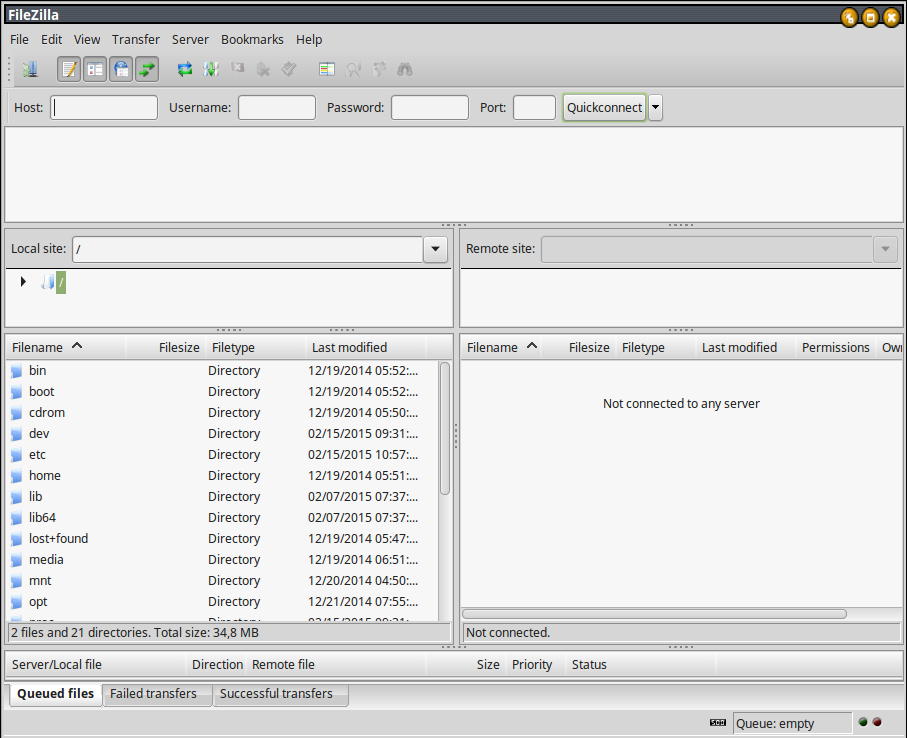Sort local list by Filename column
The image size is (907, 738).
(x=65, y=347)
